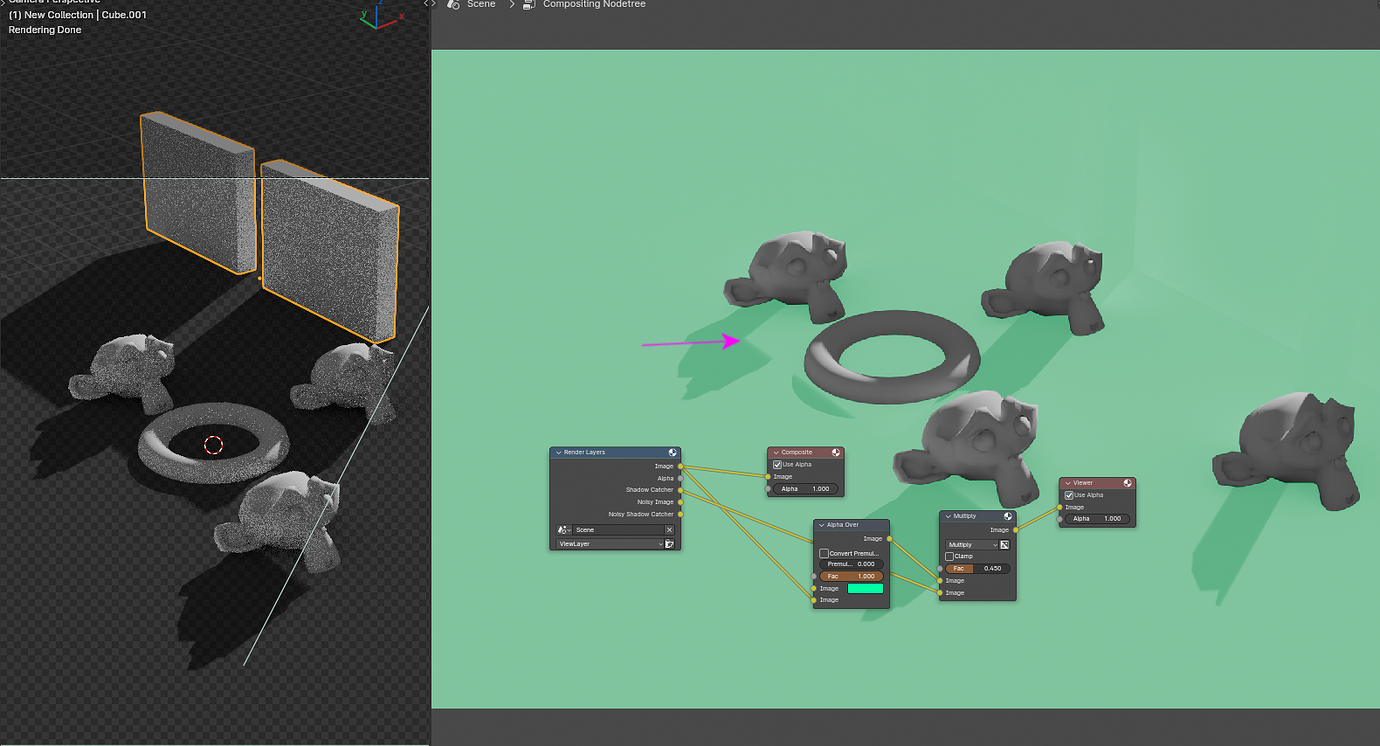
Task: Collapse the Viewer node
Action: coord(1067,483)
